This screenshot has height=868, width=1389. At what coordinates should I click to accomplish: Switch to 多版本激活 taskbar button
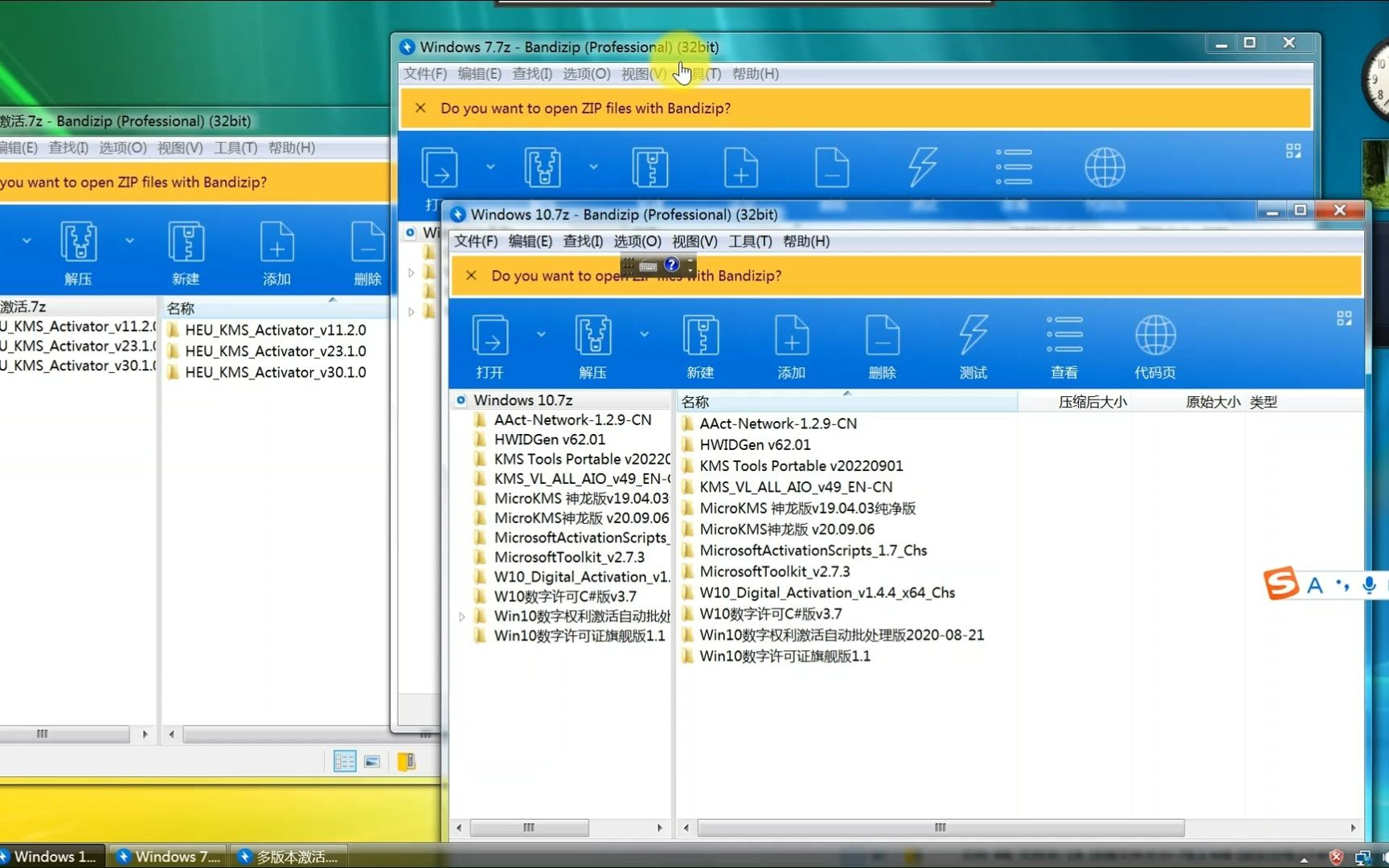click(x=289, y=857)
